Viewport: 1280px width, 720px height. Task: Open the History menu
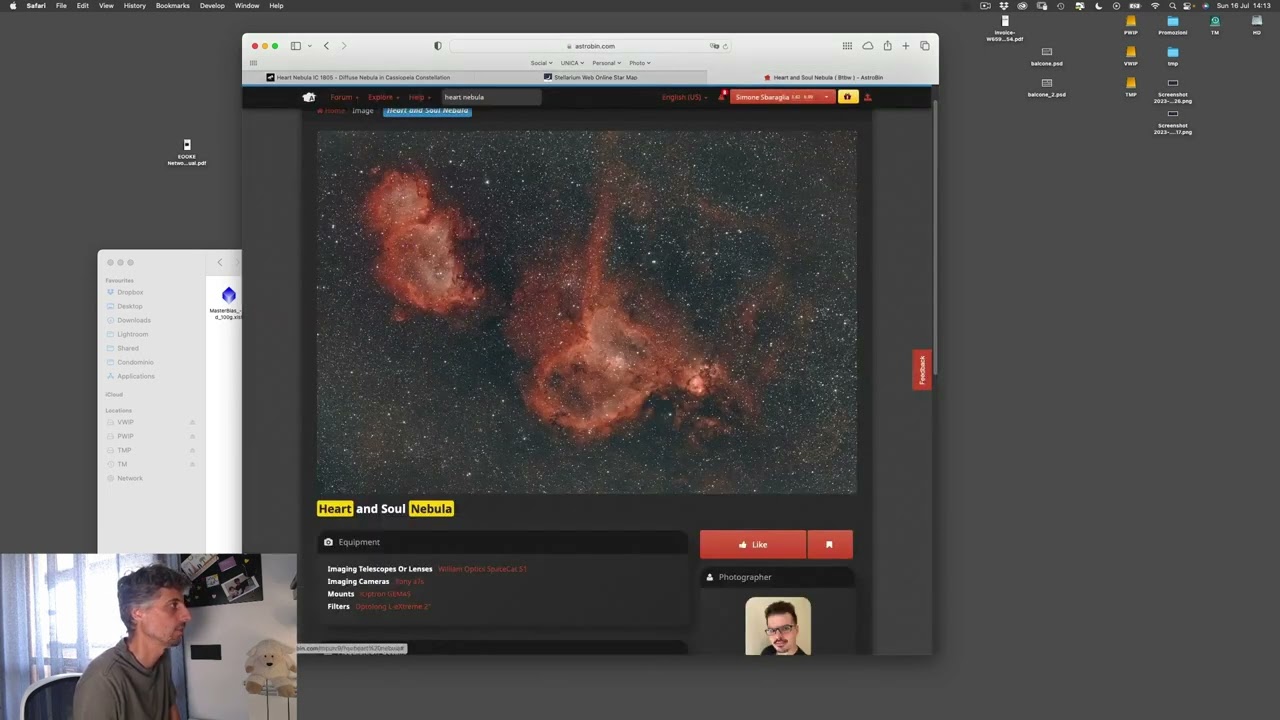tap(134, 6)
